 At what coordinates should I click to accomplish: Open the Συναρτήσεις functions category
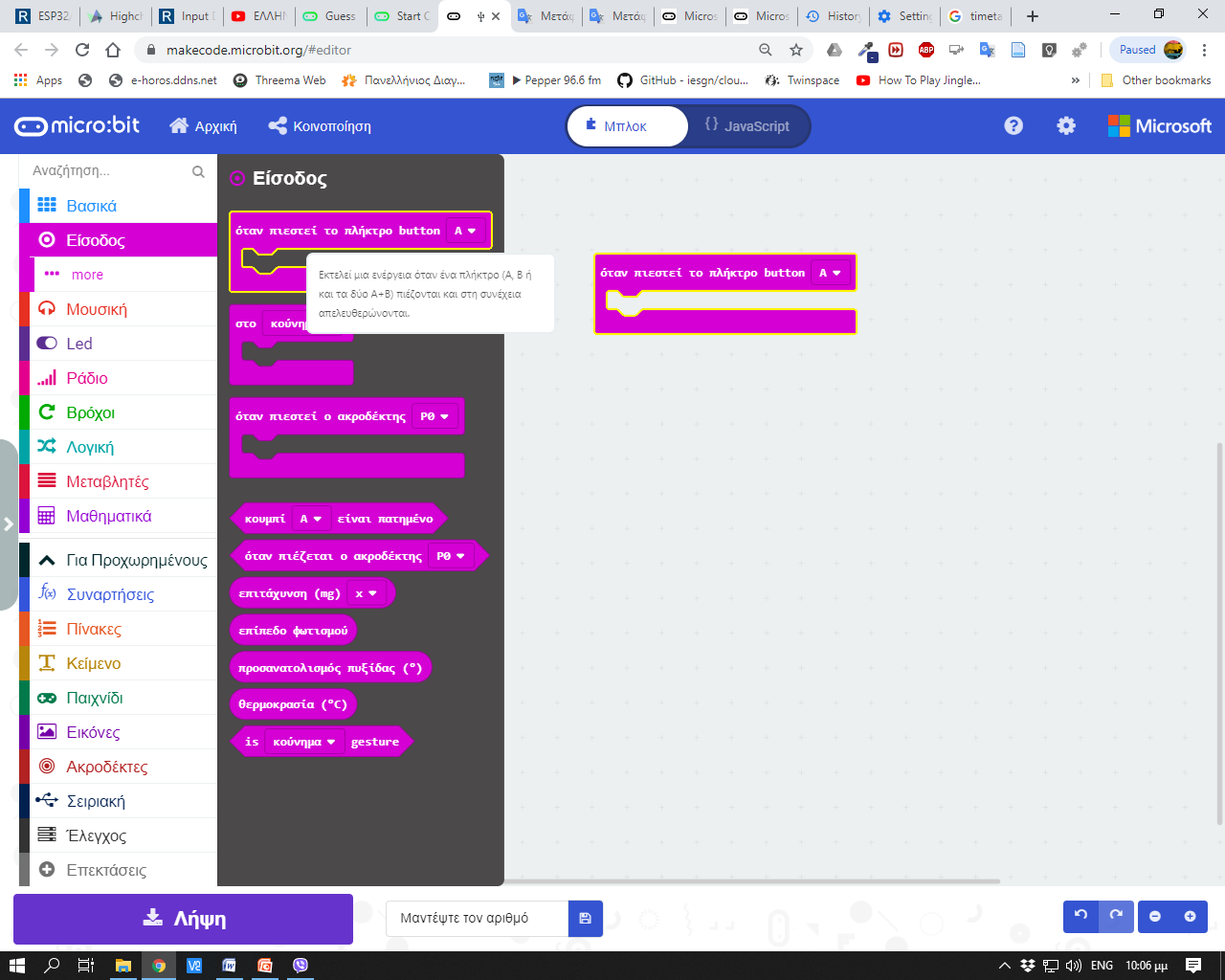coord(119,594)
